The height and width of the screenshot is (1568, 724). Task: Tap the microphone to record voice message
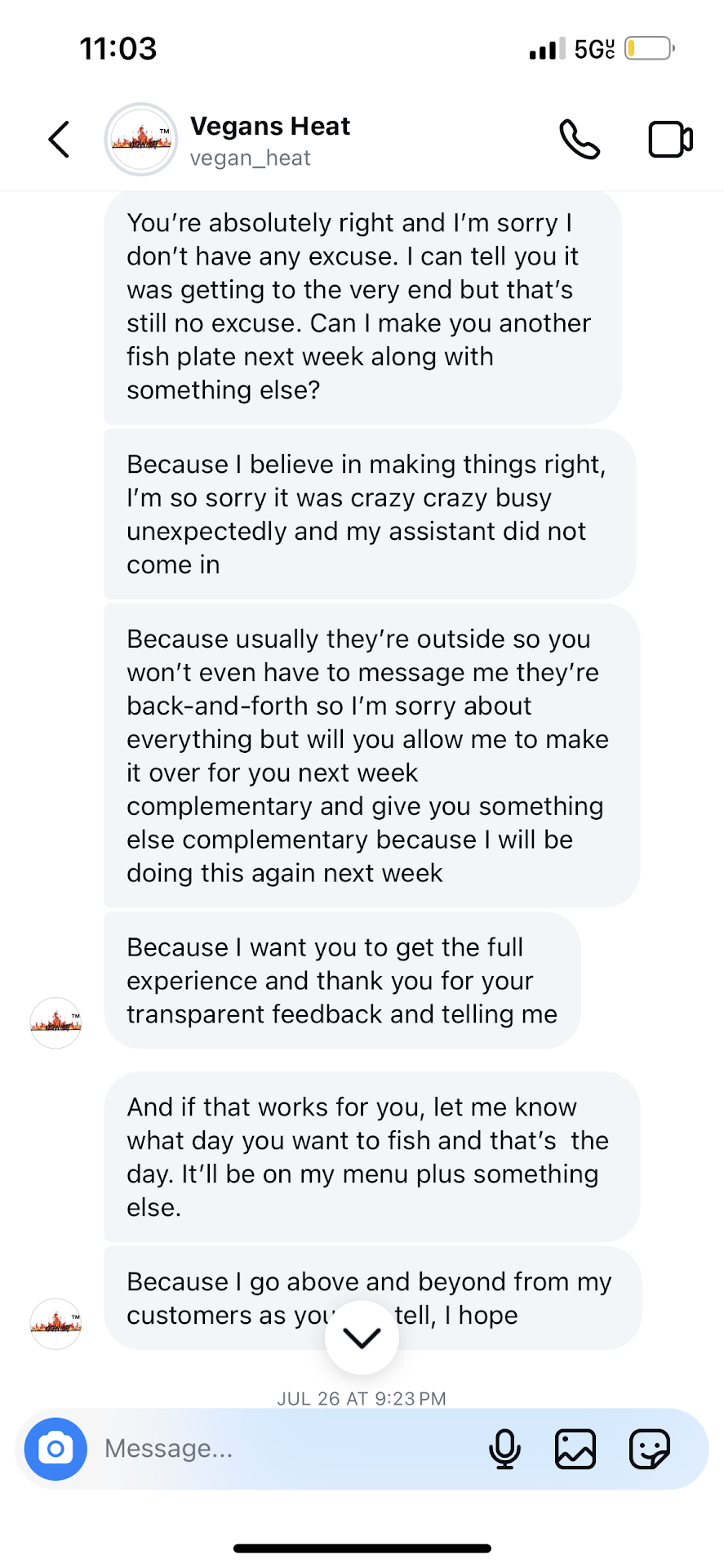504,1450
